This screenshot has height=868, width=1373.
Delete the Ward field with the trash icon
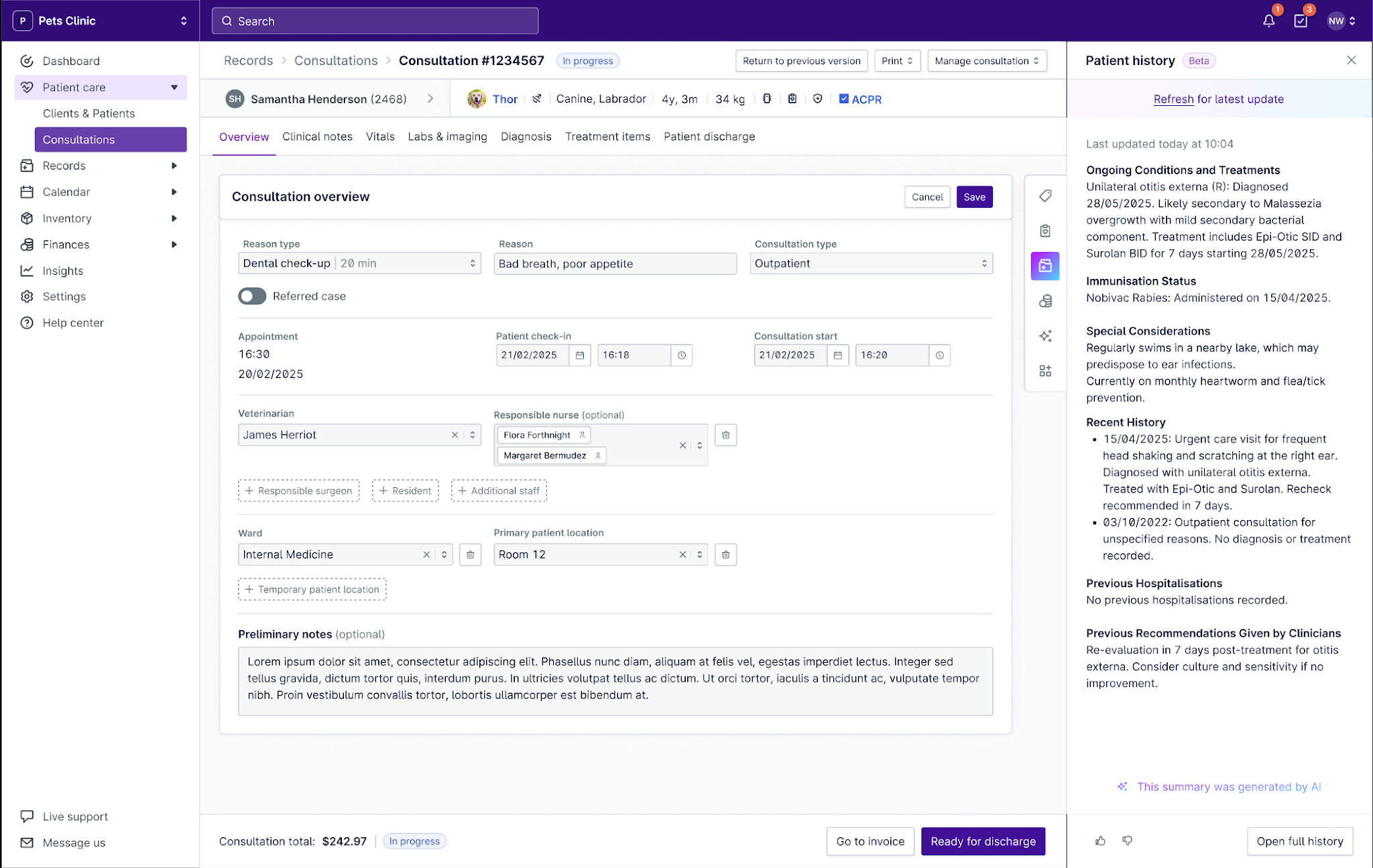tap(470, 554)
